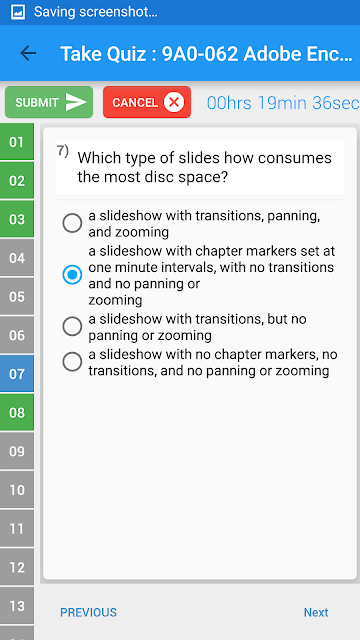Tap the back arrow icon
360x640 pixels.
(28, 53)
